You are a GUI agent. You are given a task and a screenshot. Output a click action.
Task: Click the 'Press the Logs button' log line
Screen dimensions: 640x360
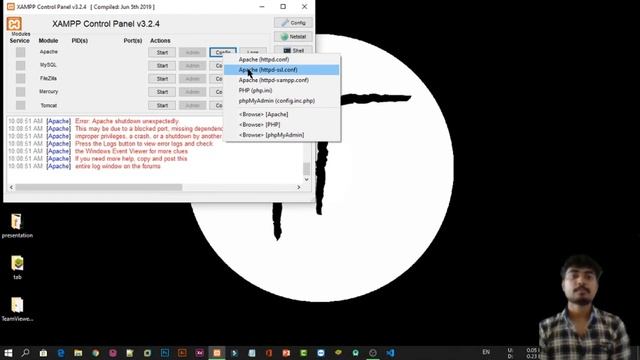click(x=144, y=144)
